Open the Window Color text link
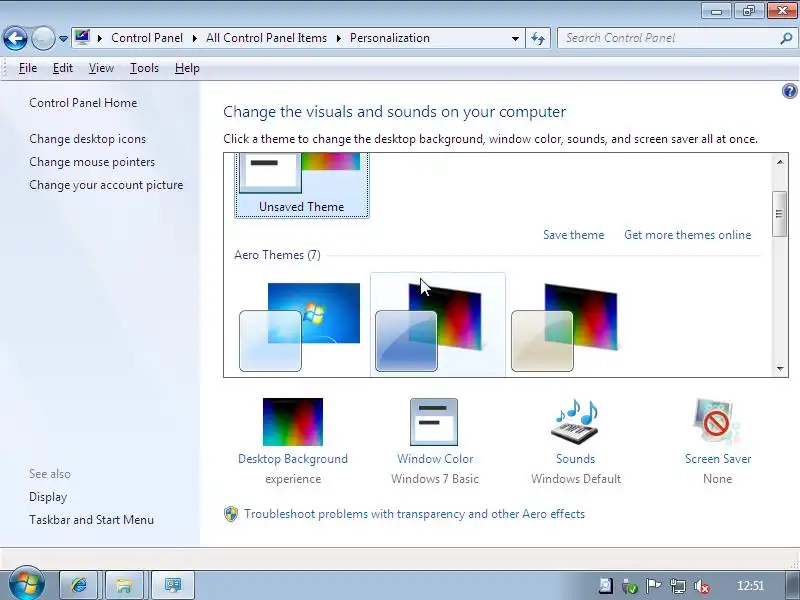Screen dimensions: 800x600 435,459
